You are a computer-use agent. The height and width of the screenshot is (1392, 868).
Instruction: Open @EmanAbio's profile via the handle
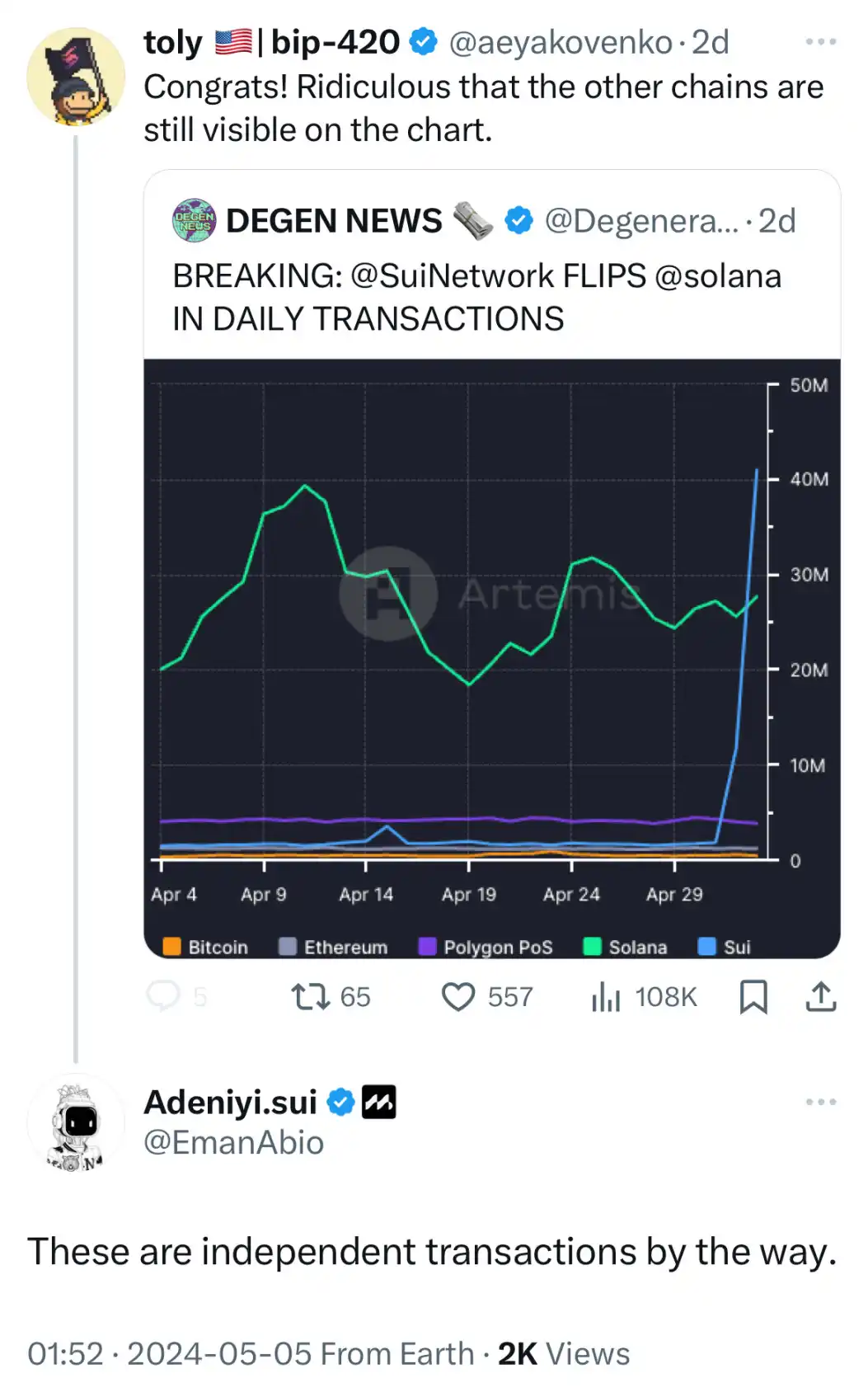(x=233, y=1142)
